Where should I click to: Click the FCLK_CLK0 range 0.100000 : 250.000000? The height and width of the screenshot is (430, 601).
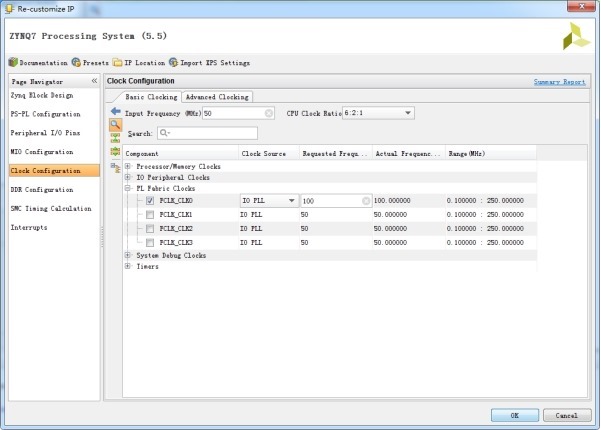pos(485,200)
